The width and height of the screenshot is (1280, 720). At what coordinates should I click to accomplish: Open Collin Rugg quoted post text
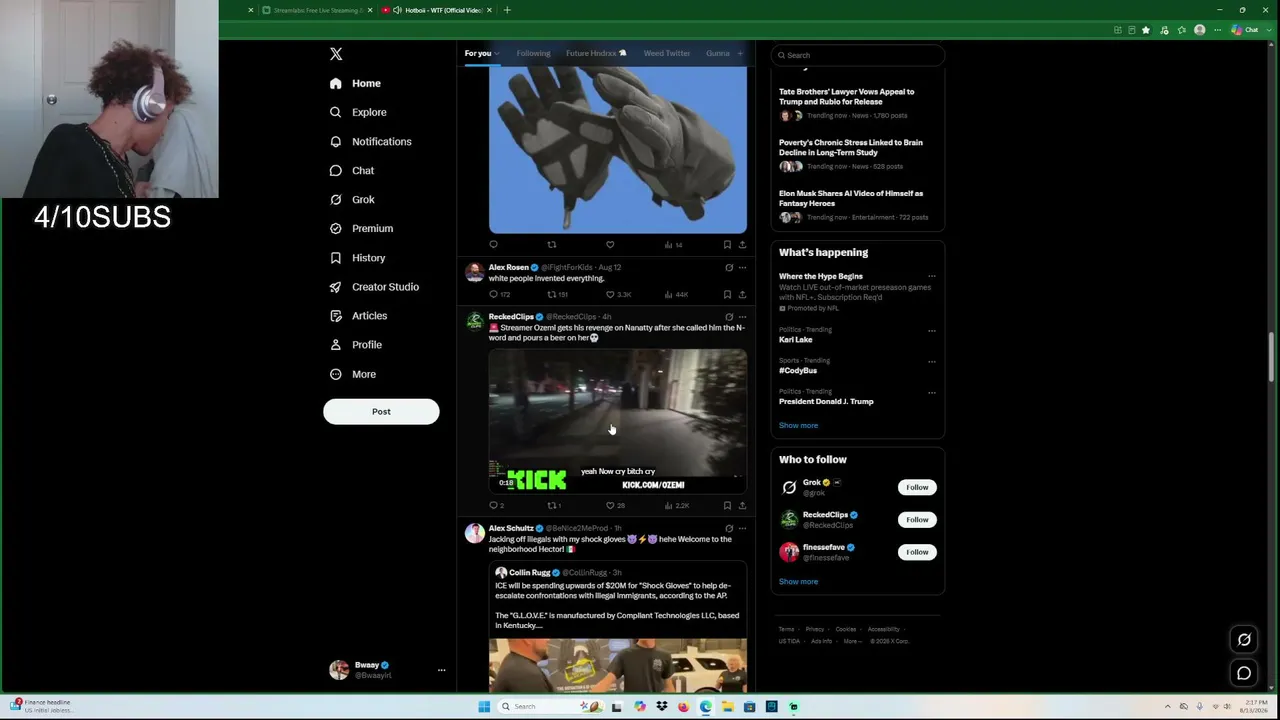pyautogui.click(x=617, y=605)
